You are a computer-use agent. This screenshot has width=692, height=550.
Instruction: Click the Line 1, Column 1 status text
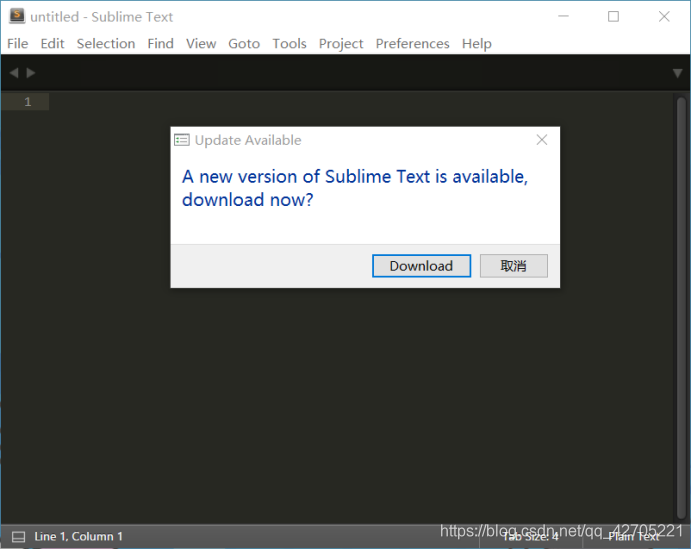pyautogui.click(x=78, y=536)
